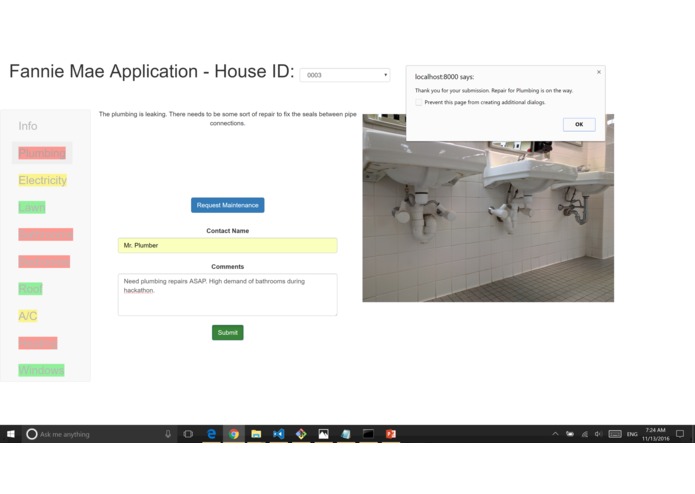The image size is (695, 494).
Task: Click the Cortana circle icon
Action: (x=31, y=434)
